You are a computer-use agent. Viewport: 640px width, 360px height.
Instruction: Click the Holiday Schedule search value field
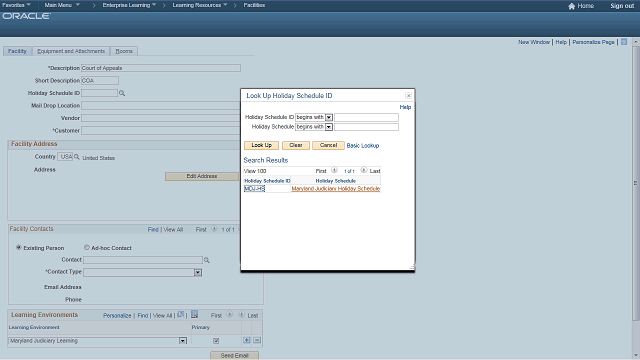(x=366, y=127)
